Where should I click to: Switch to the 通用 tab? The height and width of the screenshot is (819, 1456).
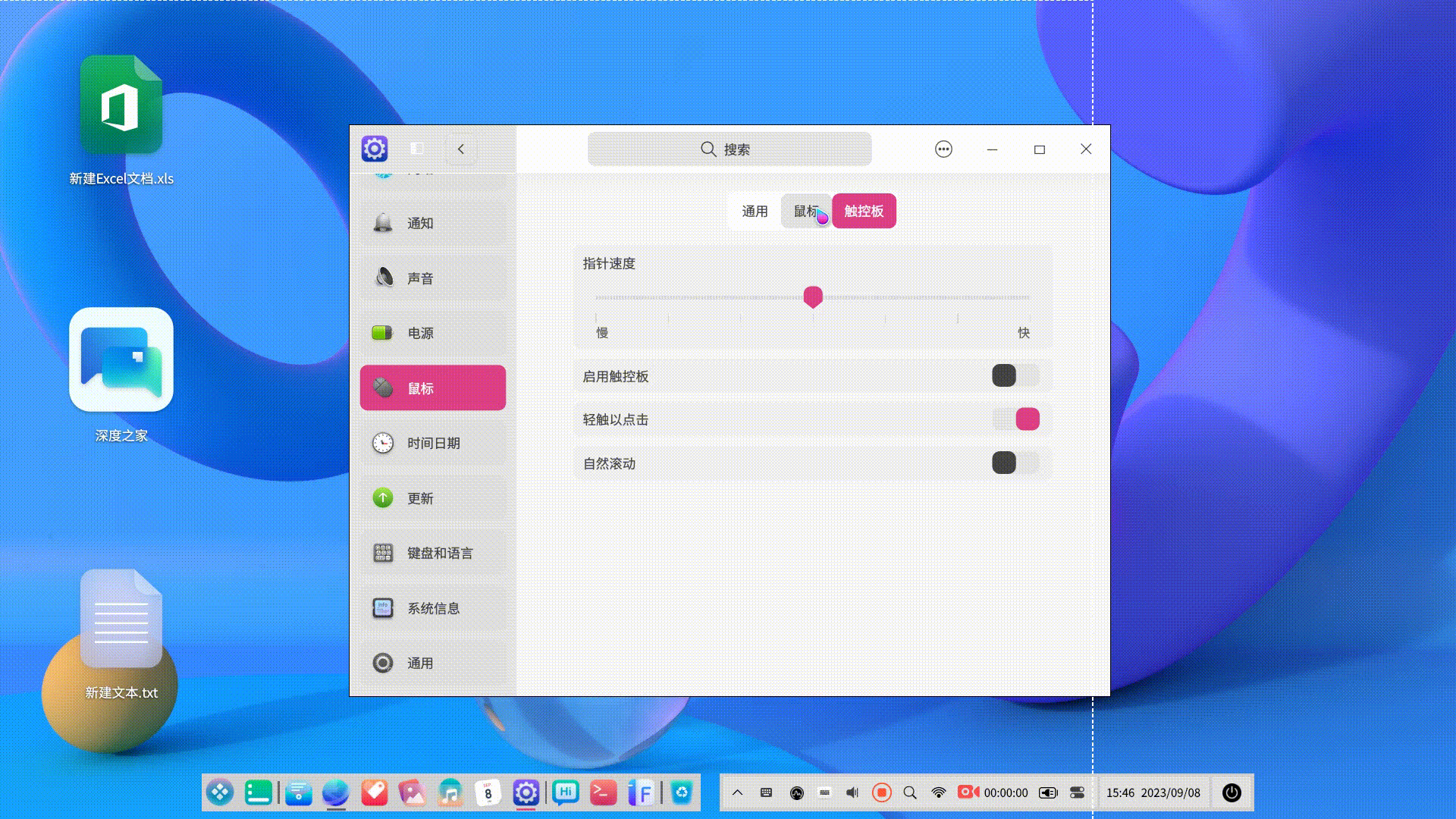click(x=753, y=211)
